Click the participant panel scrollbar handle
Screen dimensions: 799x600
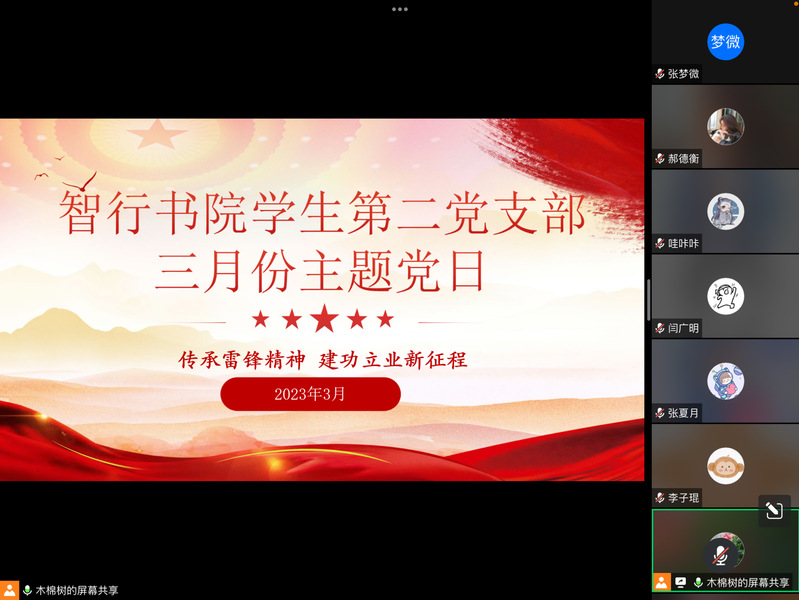coord(648,300)
